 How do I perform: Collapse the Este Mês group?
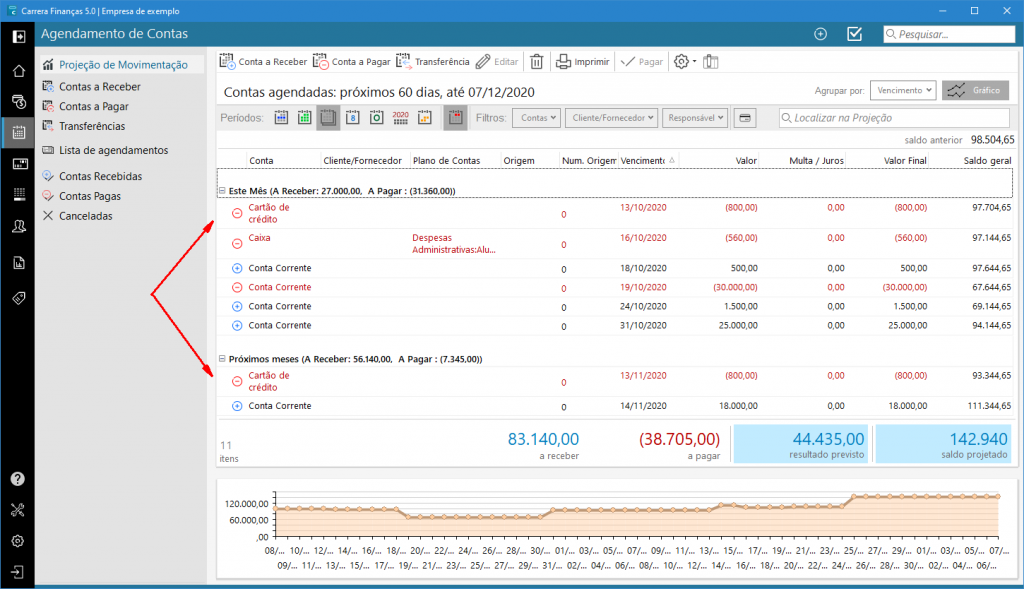[x=221, y=190]
